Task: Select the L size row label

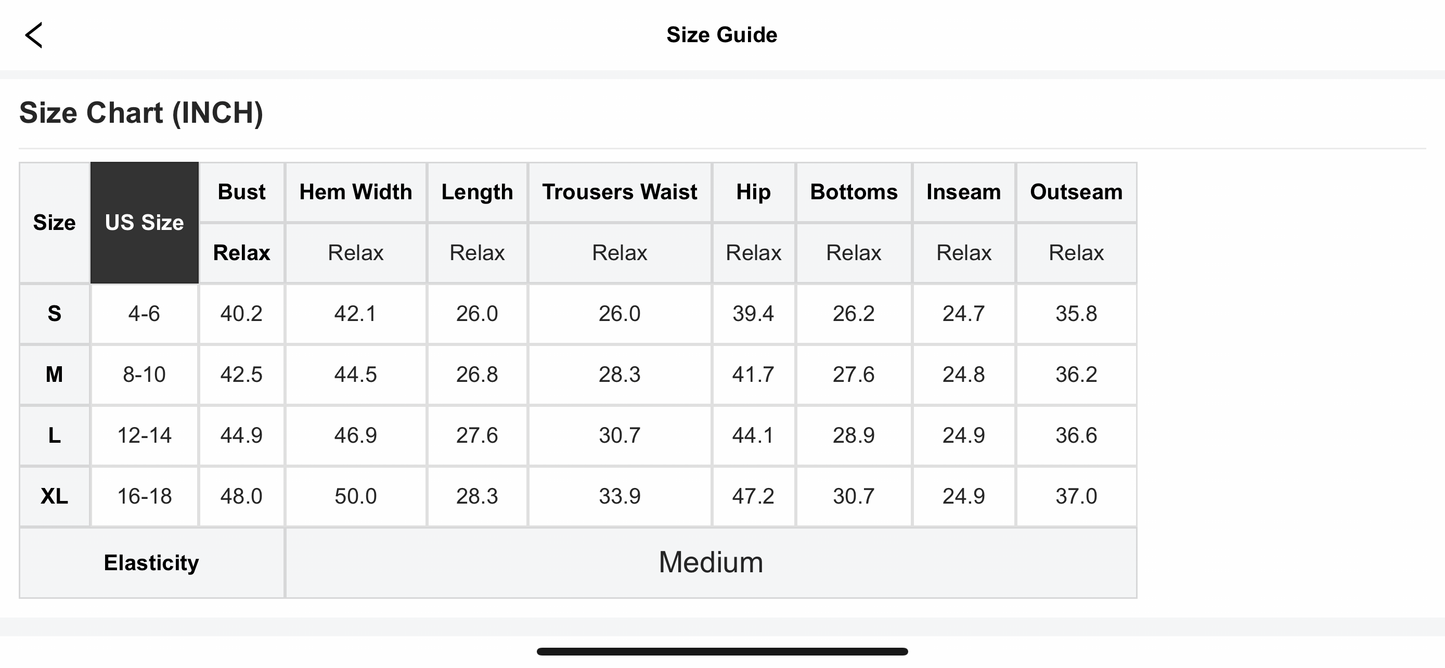Action: coord(54,436)
